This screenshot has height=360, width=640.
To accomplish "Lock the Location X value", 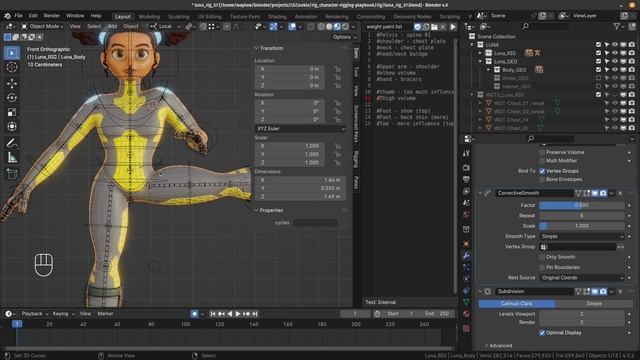I will point(337,69).
